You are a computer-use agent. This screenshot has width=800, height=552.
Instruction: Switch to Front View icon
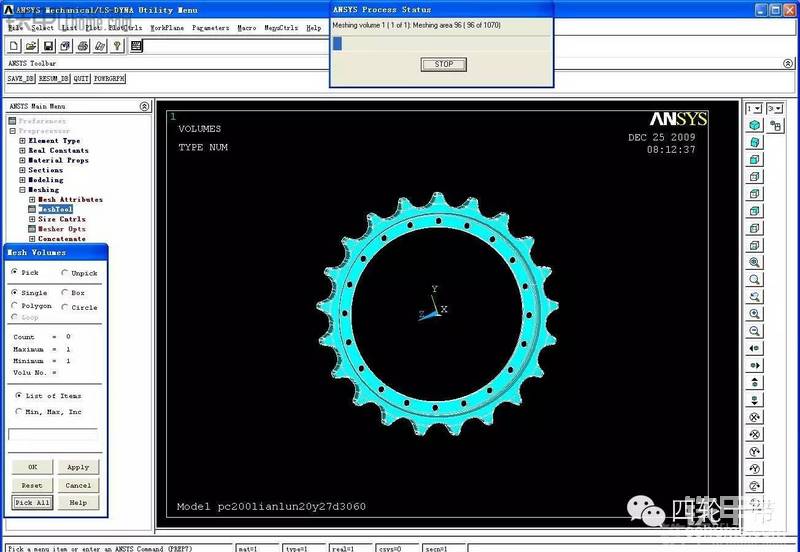pyautogui.click(x=755, y=160)
